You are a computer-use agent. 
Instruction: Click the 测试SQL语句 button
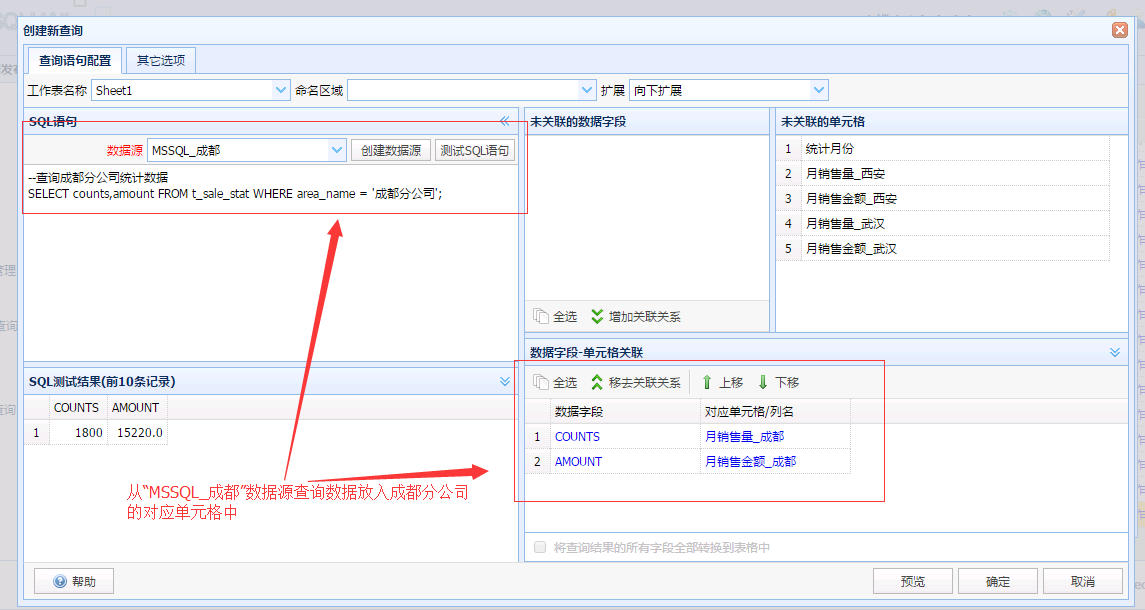pyautogui.click(x=475, y=150)
